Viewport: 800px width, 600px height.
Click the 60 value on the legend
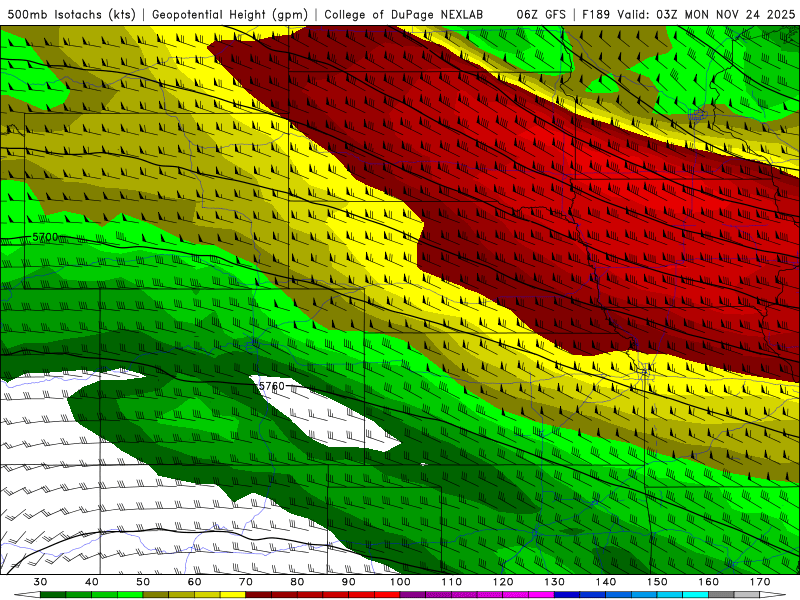coord(194,582)
